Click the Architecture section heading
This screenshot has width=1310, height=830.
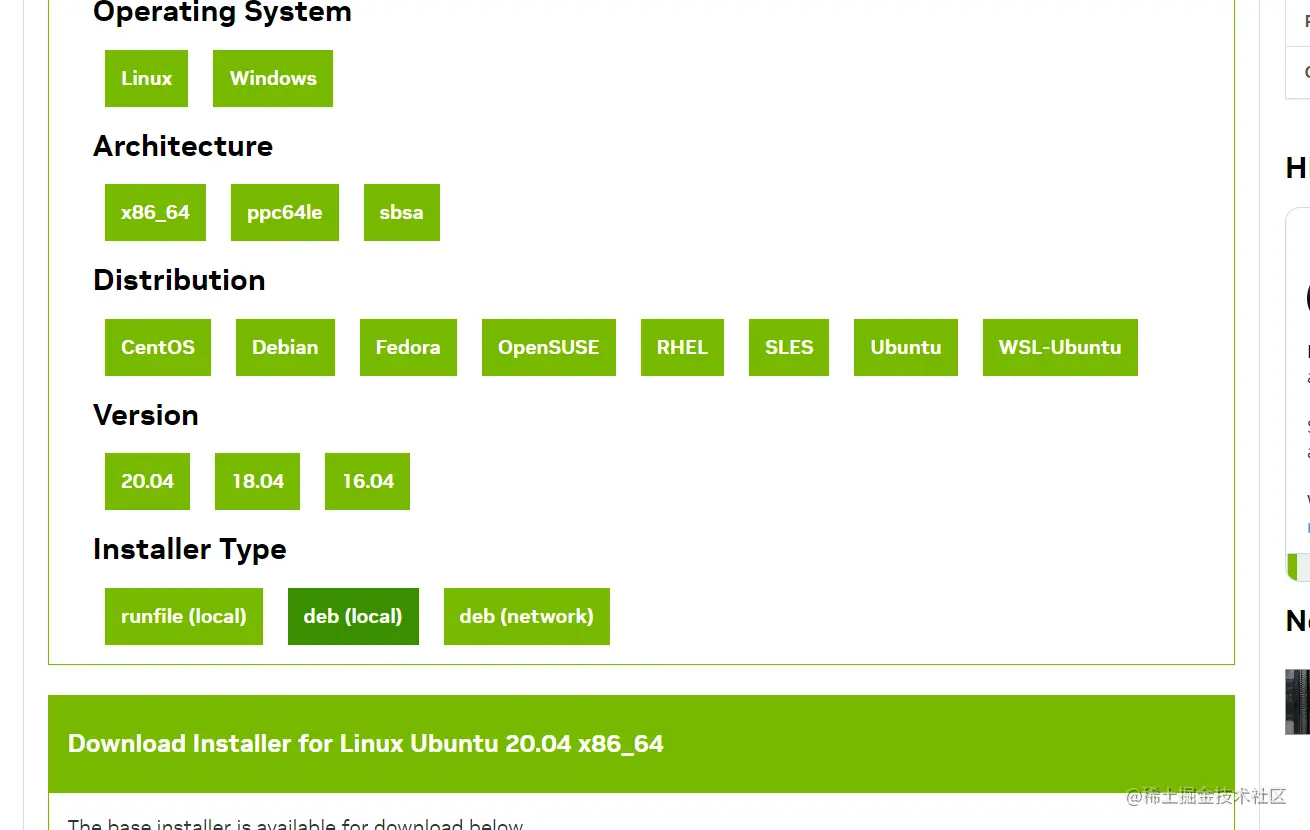pos(183,146)
